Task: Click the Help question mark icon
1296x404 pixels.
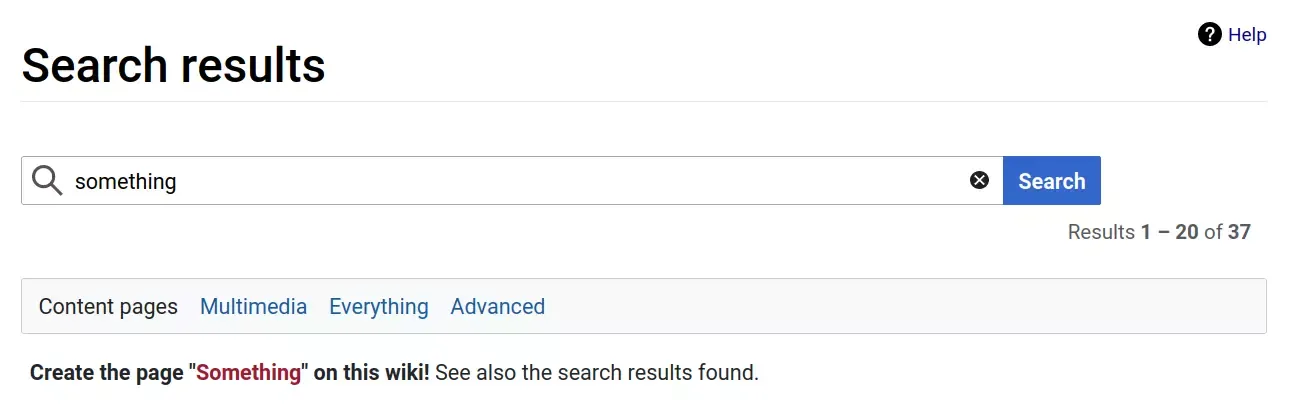Action: [1209, 35]
